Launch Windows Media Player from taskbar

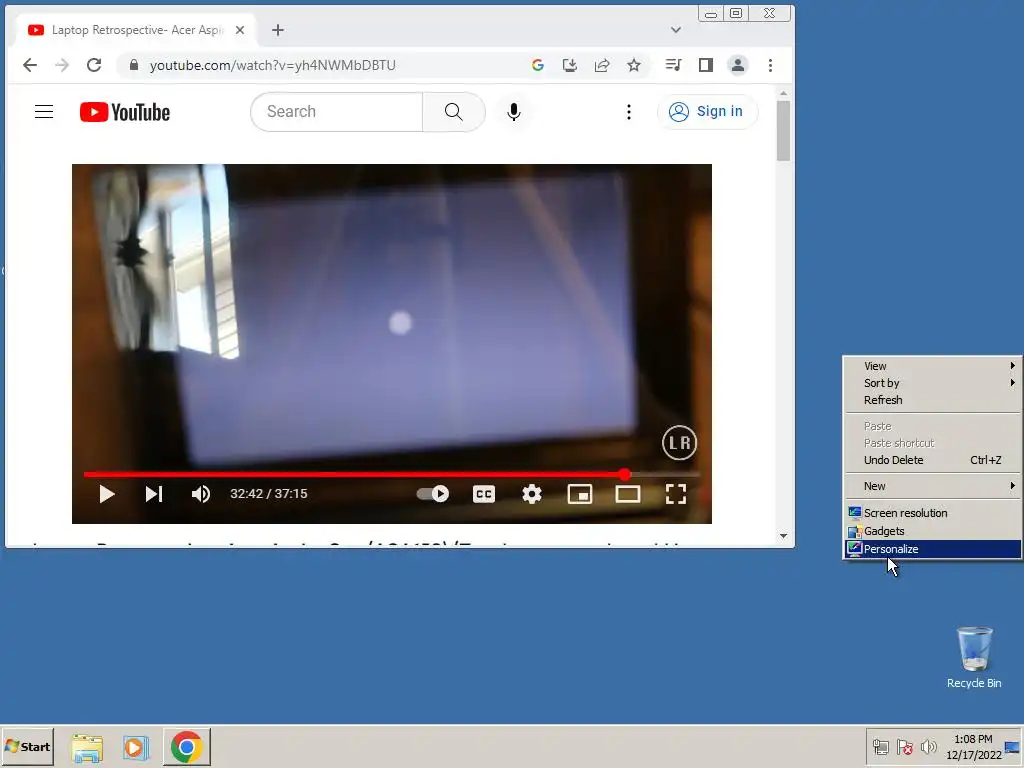[136, 747]
